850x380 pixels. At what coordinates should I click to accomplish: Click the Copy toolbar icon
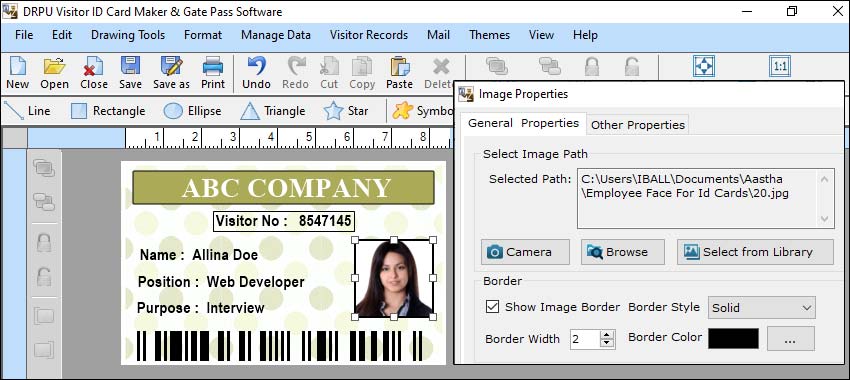coord(362,73)
